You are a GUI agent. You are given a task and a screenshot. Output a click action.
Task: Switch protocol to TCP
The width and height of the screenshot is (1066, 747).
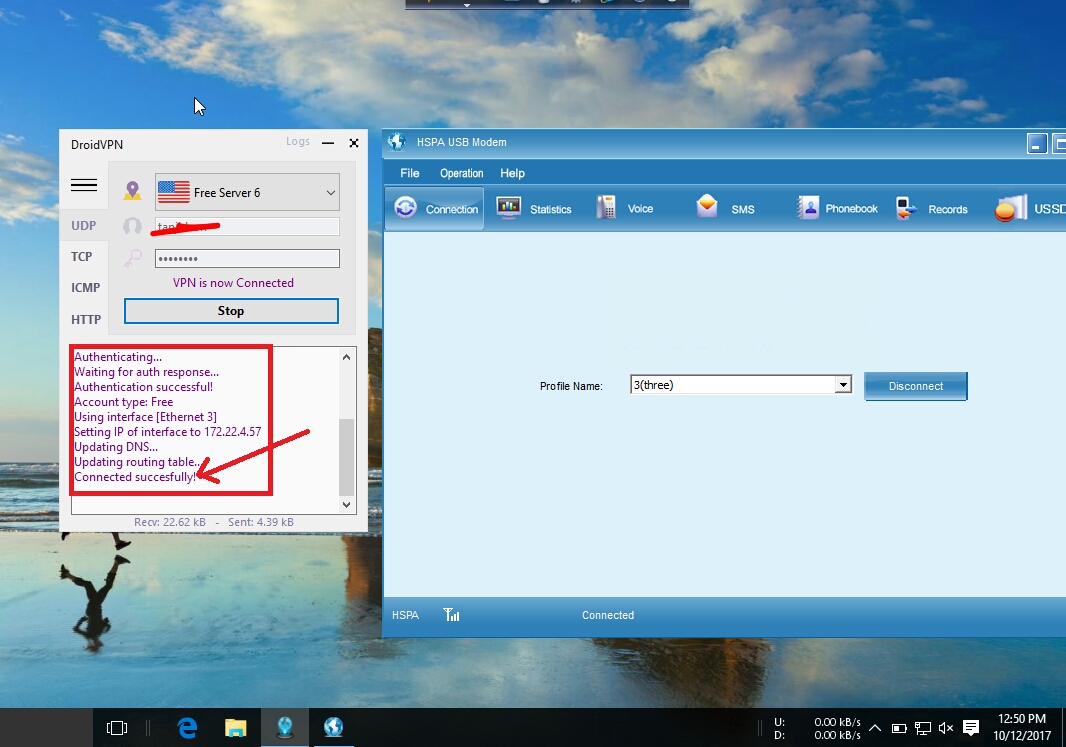[x=82, y=257]
